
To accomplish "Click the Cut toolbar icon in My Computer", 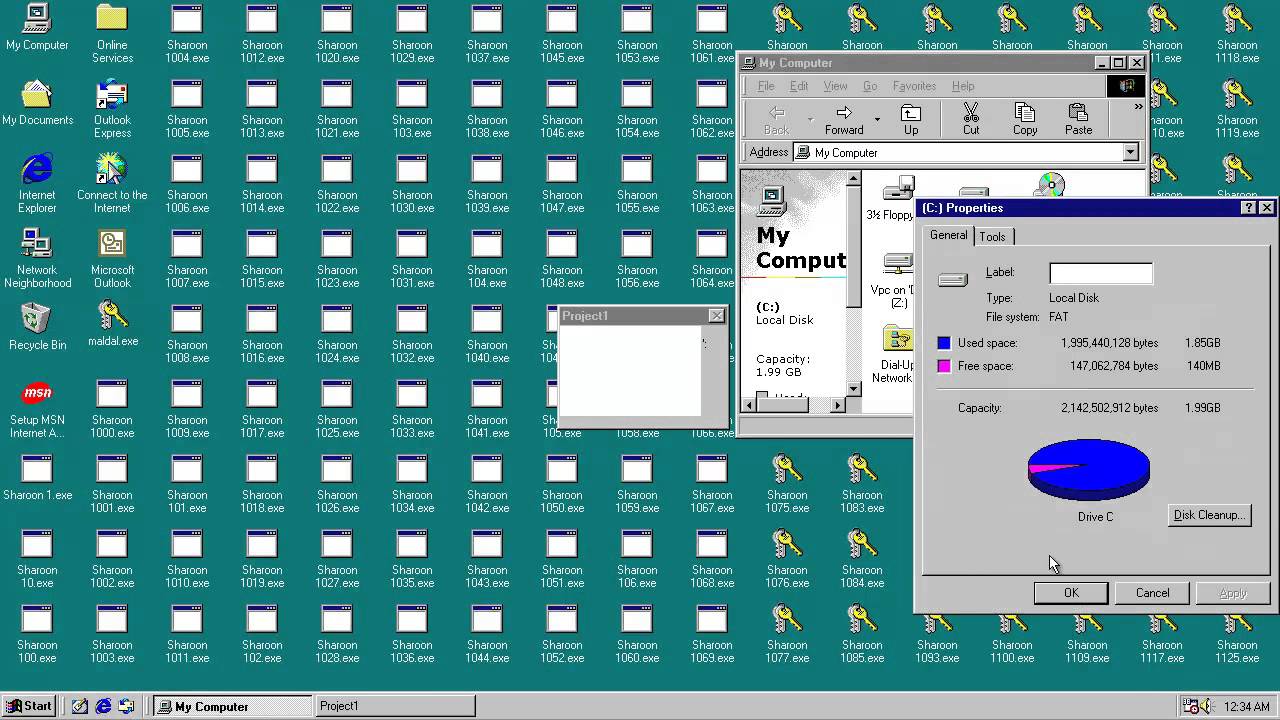I will (971, 119).
